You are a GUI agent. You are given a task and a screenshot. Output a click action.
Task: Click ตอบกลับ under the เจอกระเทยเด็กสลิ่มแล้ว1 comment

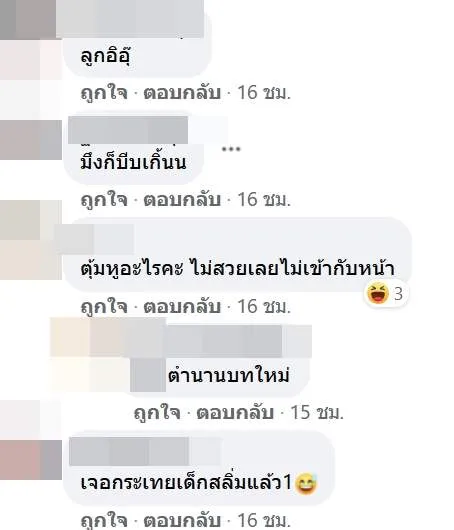click(182, 521)
